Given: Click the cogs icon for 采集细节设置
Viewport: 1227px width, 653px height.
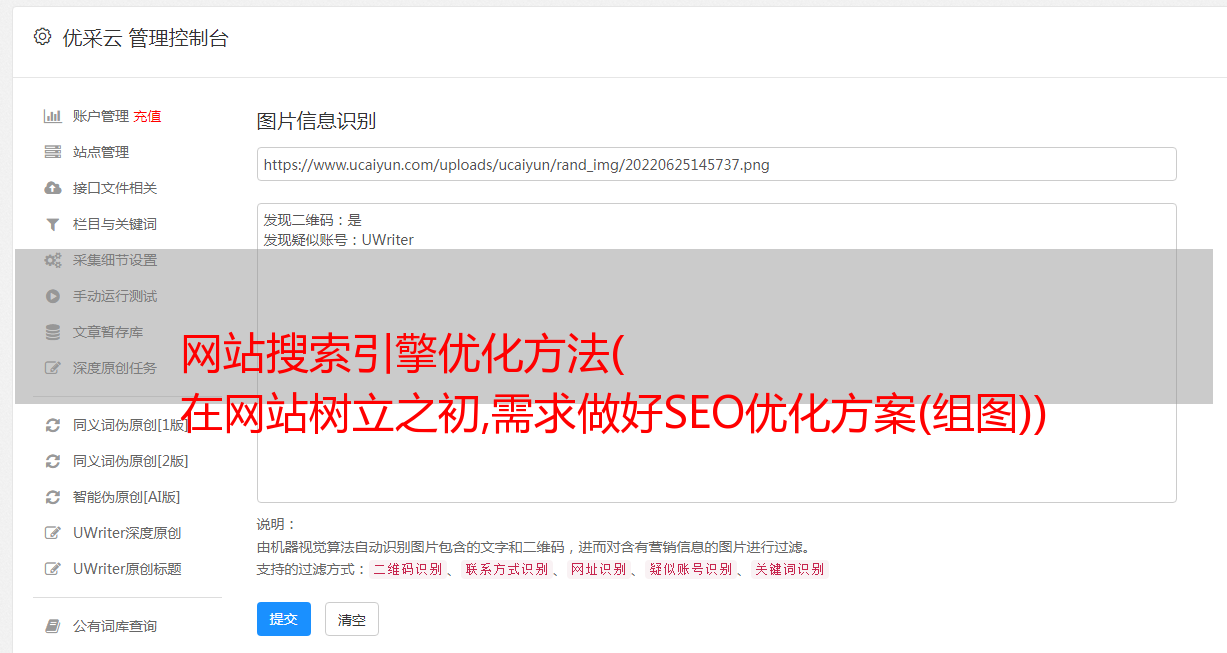Looking at the screenshot, I should (53, 260).
